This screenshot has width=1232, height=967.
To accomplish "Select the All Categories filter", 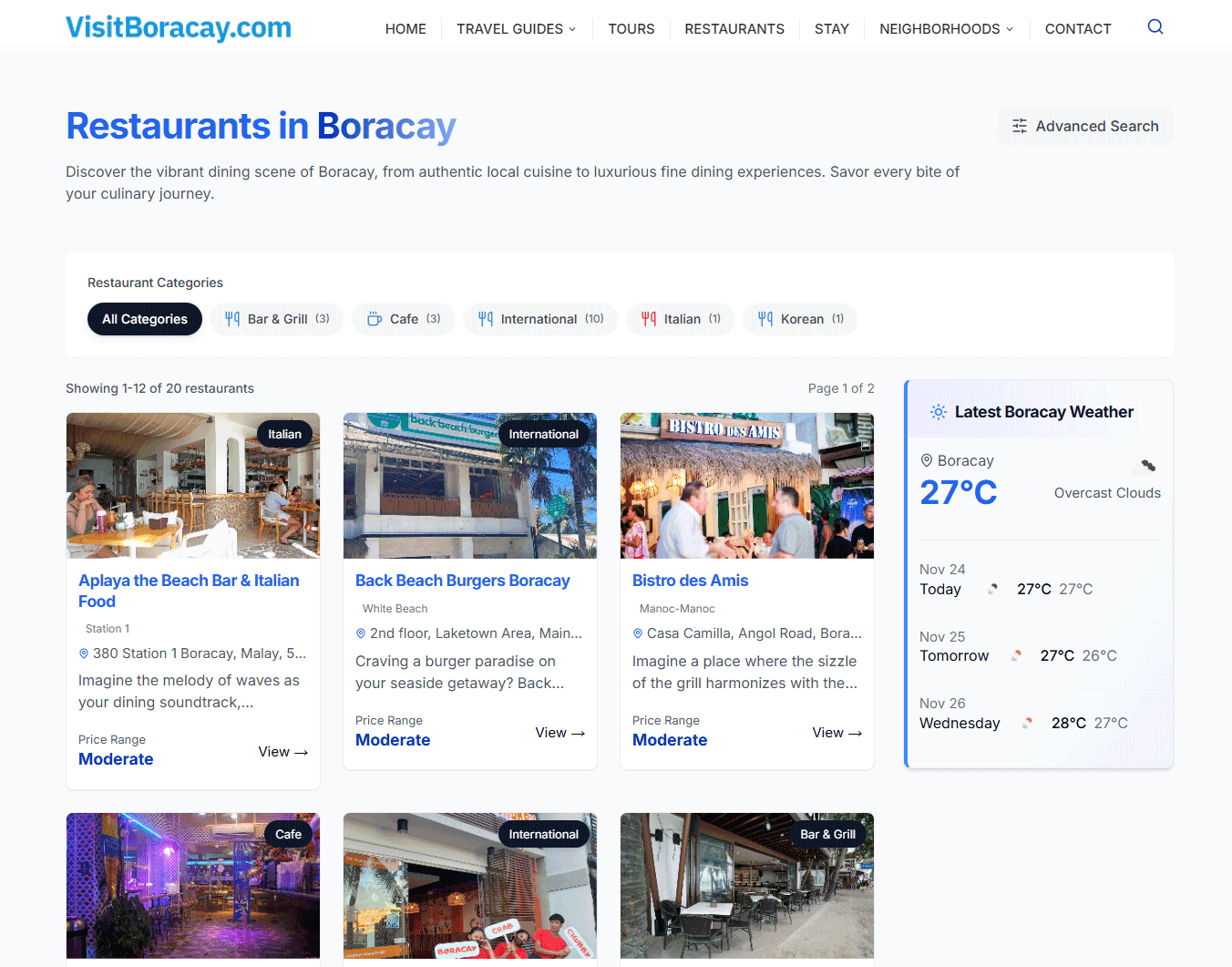I will (x=145, y=319).
